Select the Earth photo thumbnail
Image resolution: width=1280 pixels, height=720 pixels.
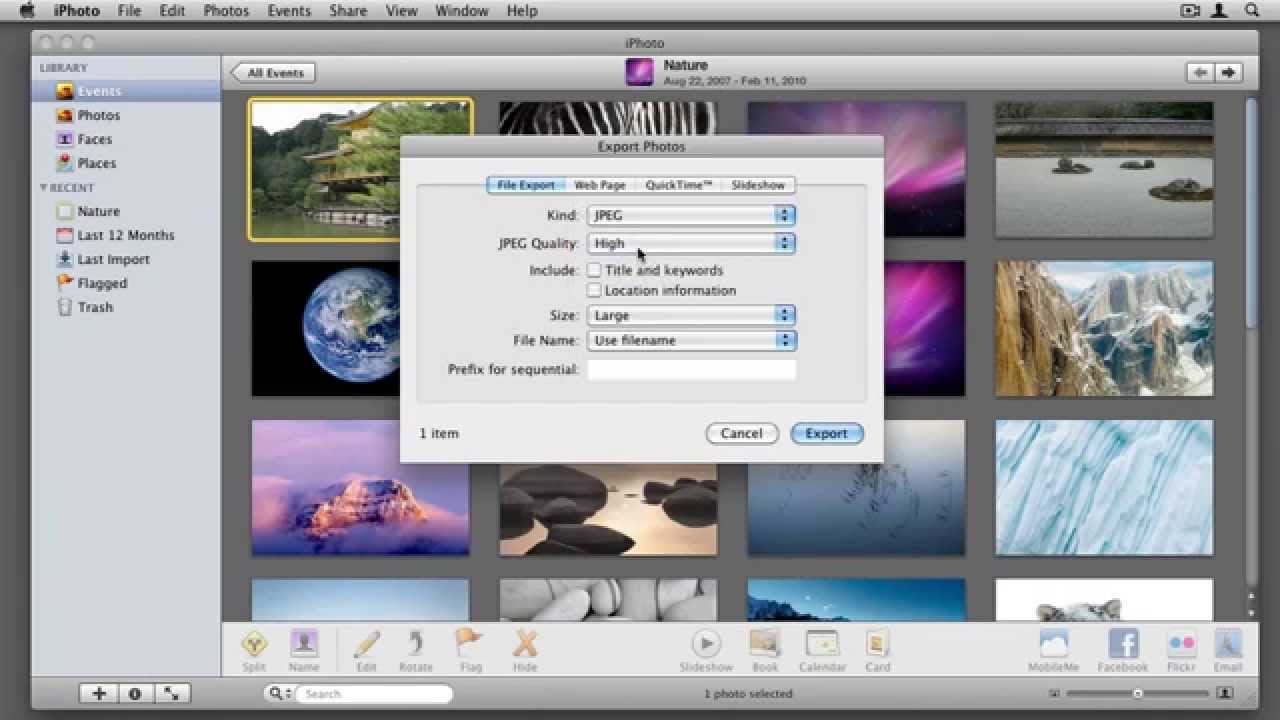[326, 329]
